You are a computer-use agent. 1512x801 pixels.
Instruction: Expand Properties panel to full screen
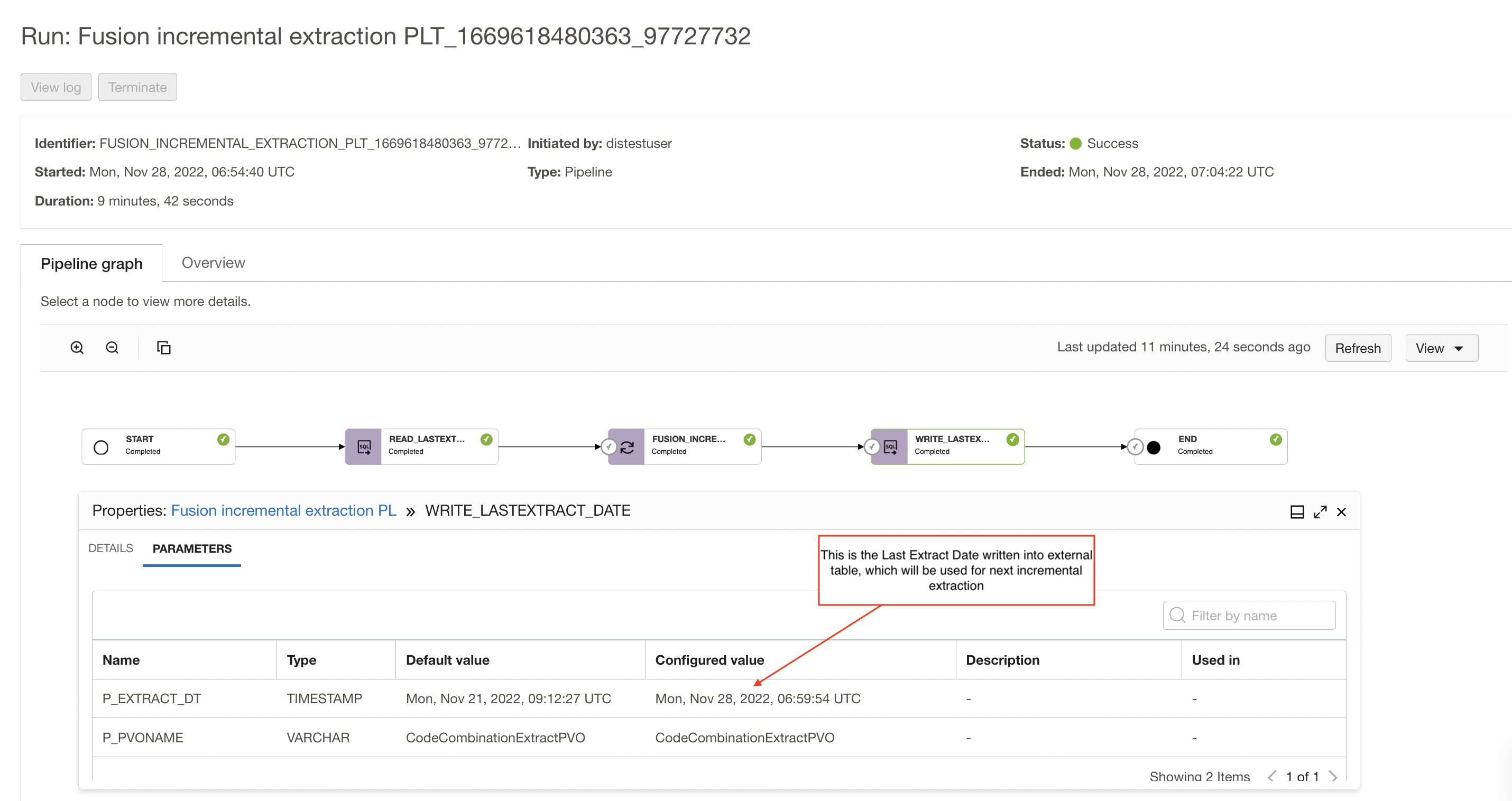point(1320,511)
